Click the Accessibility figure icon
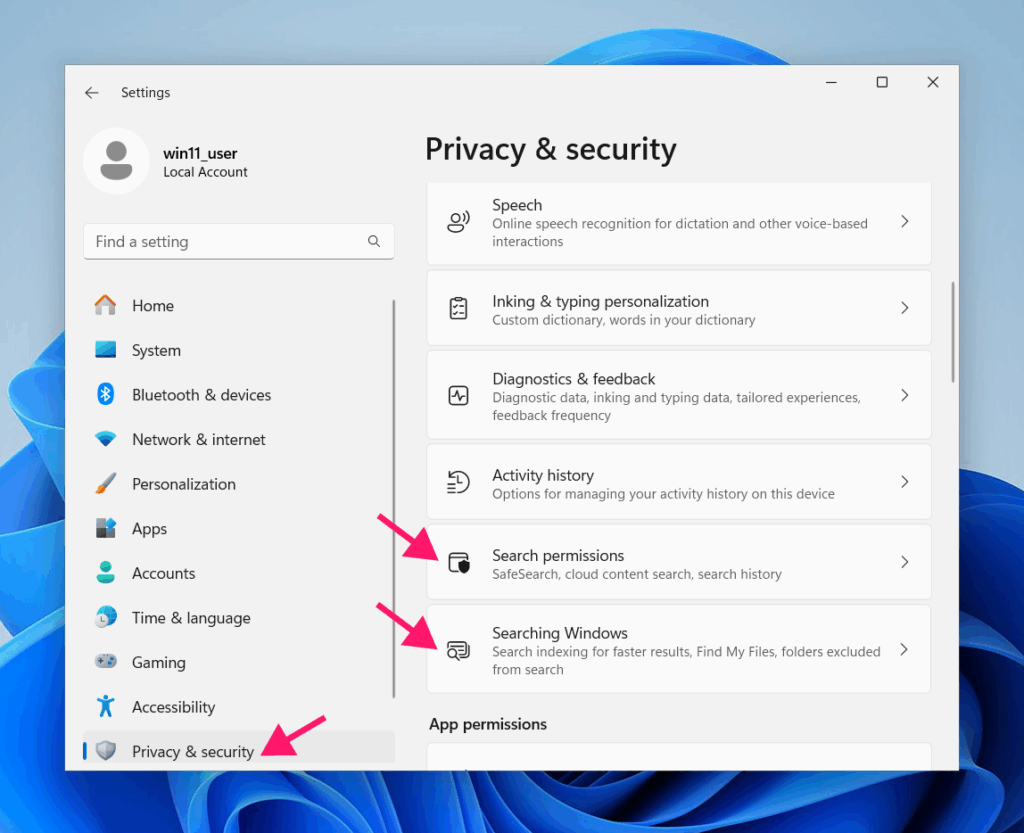1024x833 pixels. coord(105,706)
